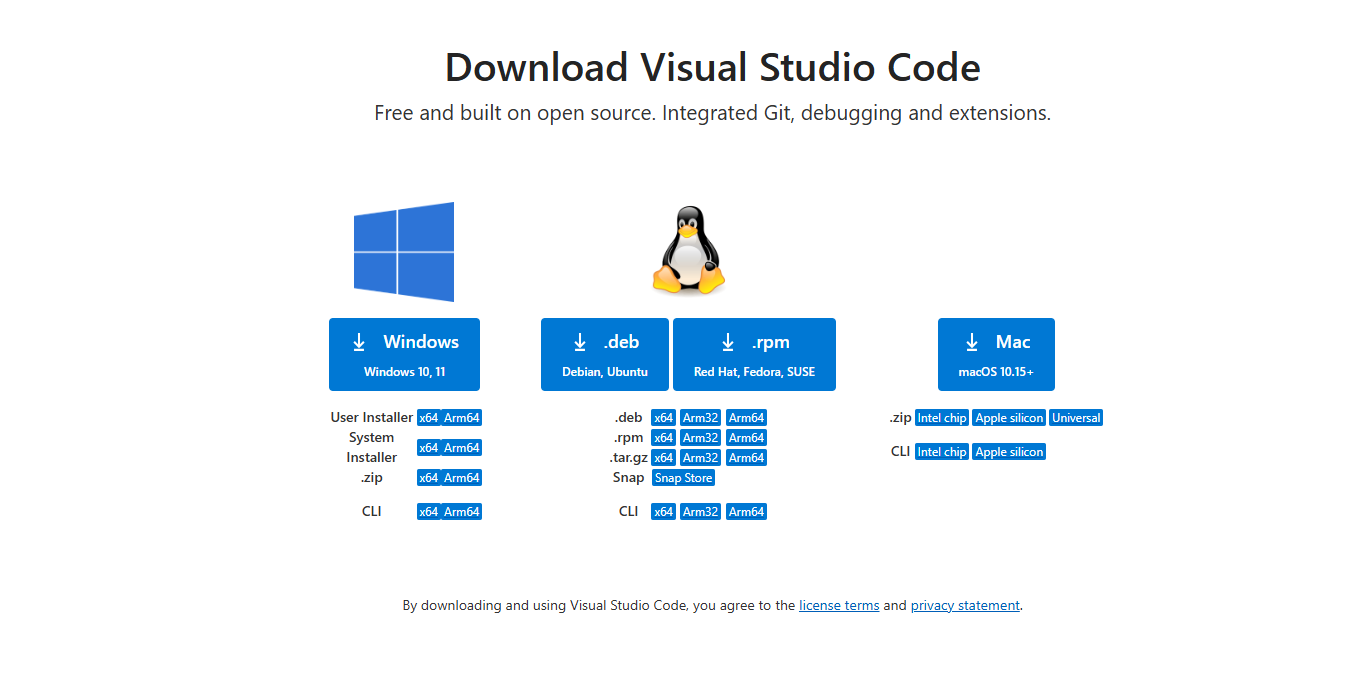The width and height of the screenshot is (1346, 698).
Task: Pick the Linux .deb Arm32 link
Action: [x=700, y=418]
